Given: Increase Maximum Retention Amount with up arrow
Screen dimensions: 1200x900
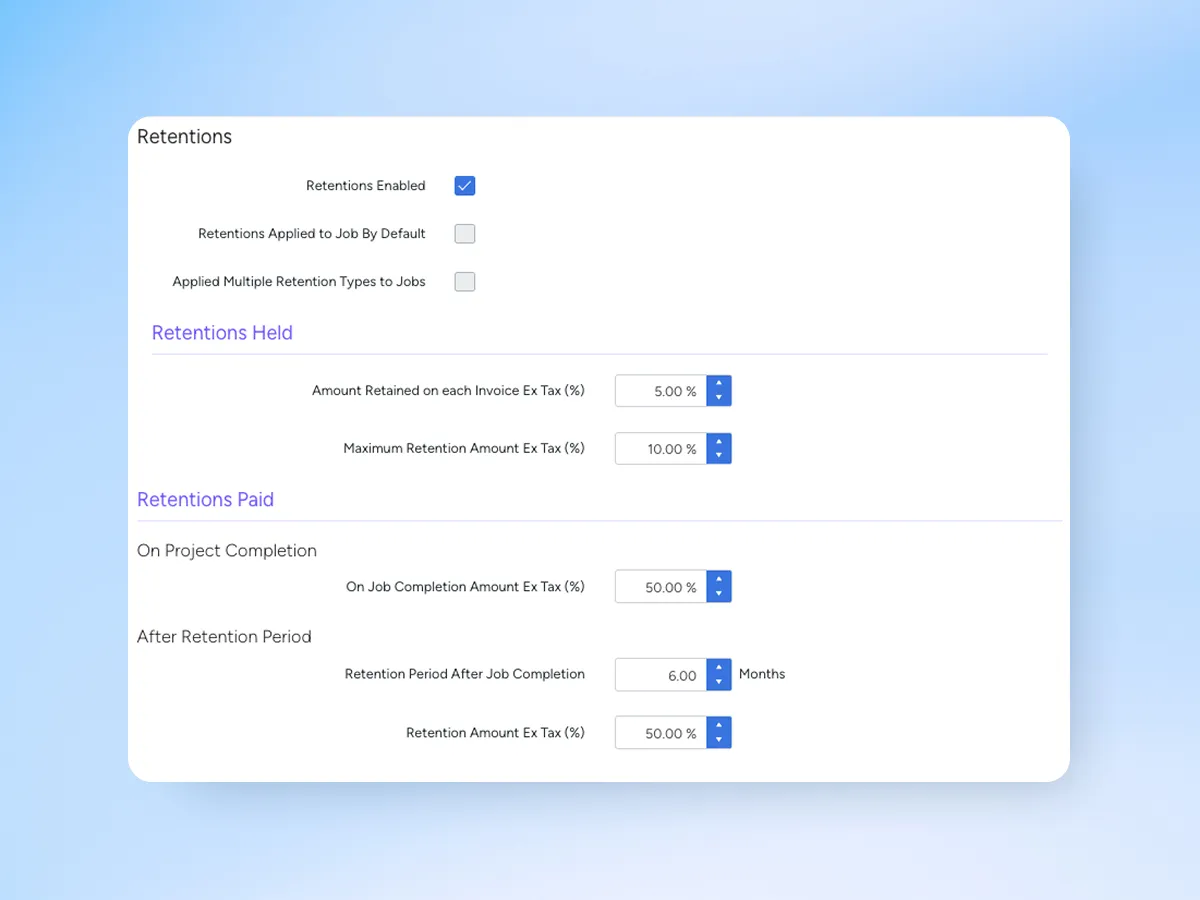Looking at the screenshot, I should click(719, 441).
